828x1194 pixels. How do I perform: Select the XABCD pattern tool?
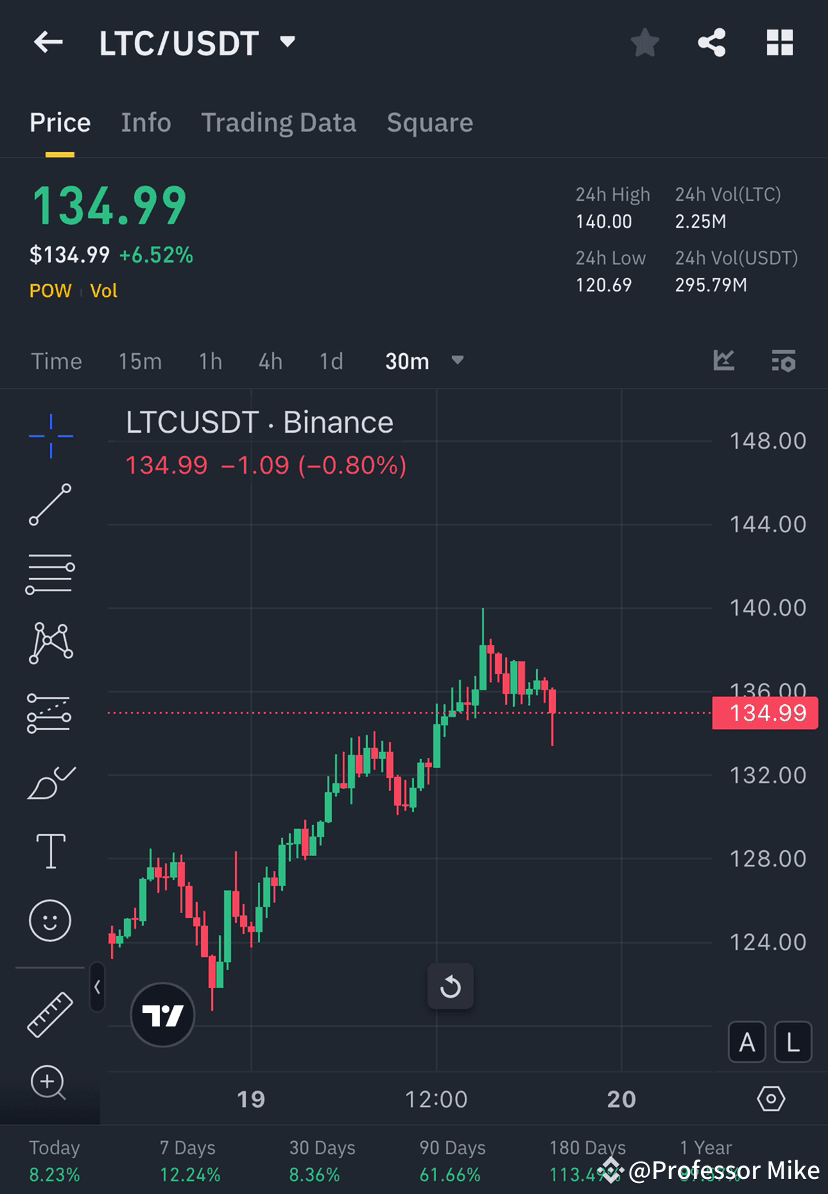tap(50, 643)
